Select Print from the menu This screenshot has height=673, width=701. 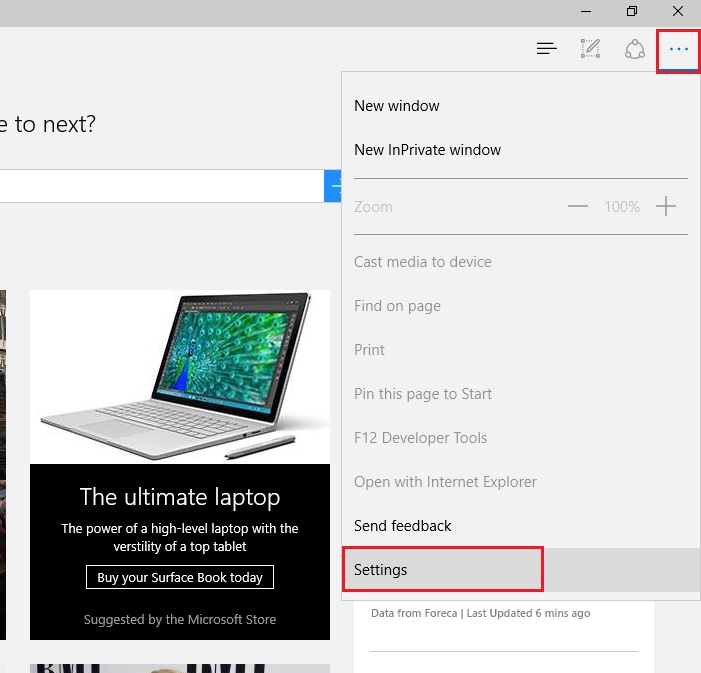[x=521, y=350]
